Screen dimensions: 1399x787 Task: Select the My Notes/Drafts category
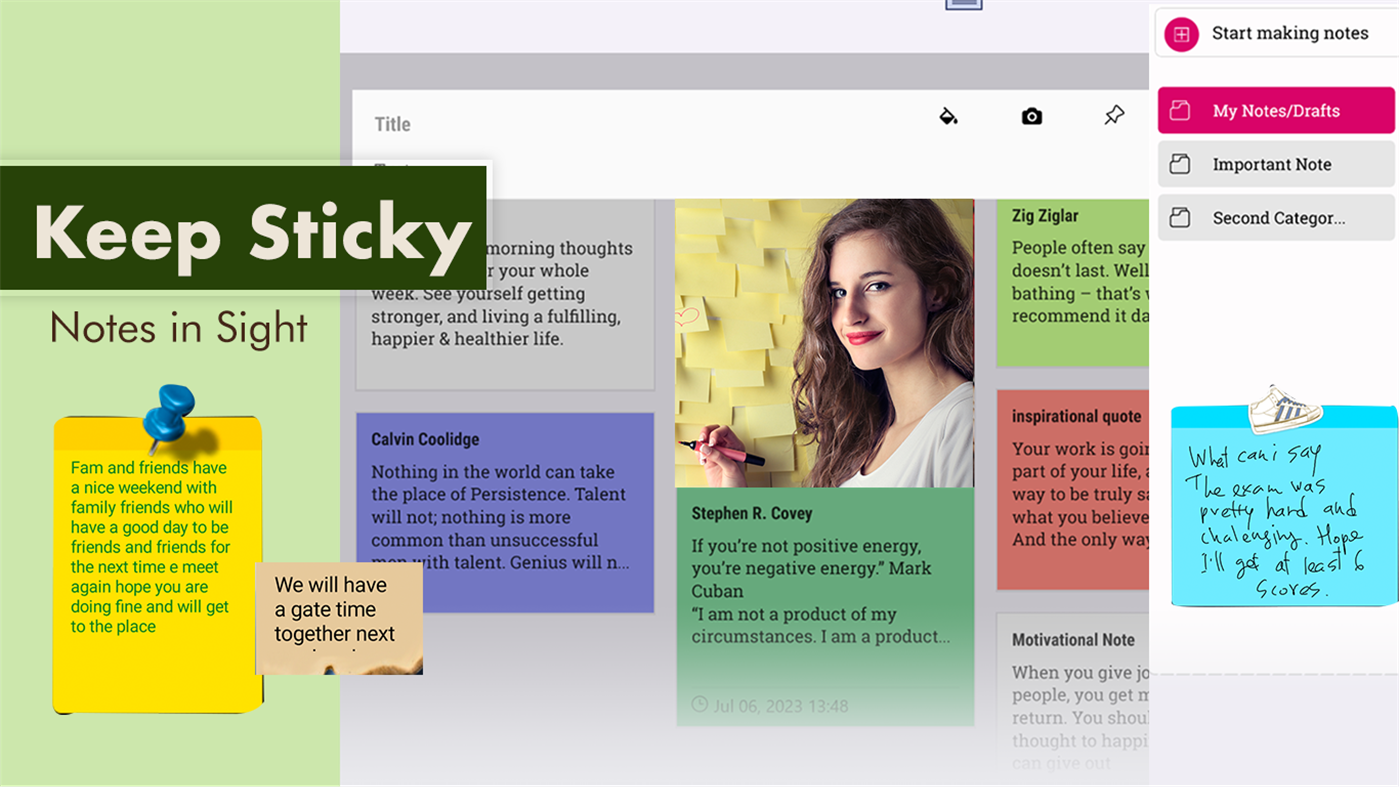[1275, 110]
